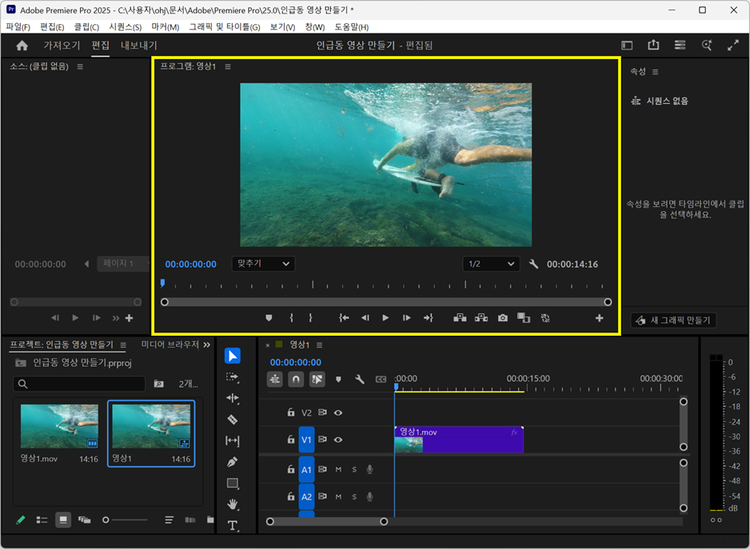Screen dimensions: 750x549
Task: Toggle snap in the timeline
Action: click(x=296, y=379)
